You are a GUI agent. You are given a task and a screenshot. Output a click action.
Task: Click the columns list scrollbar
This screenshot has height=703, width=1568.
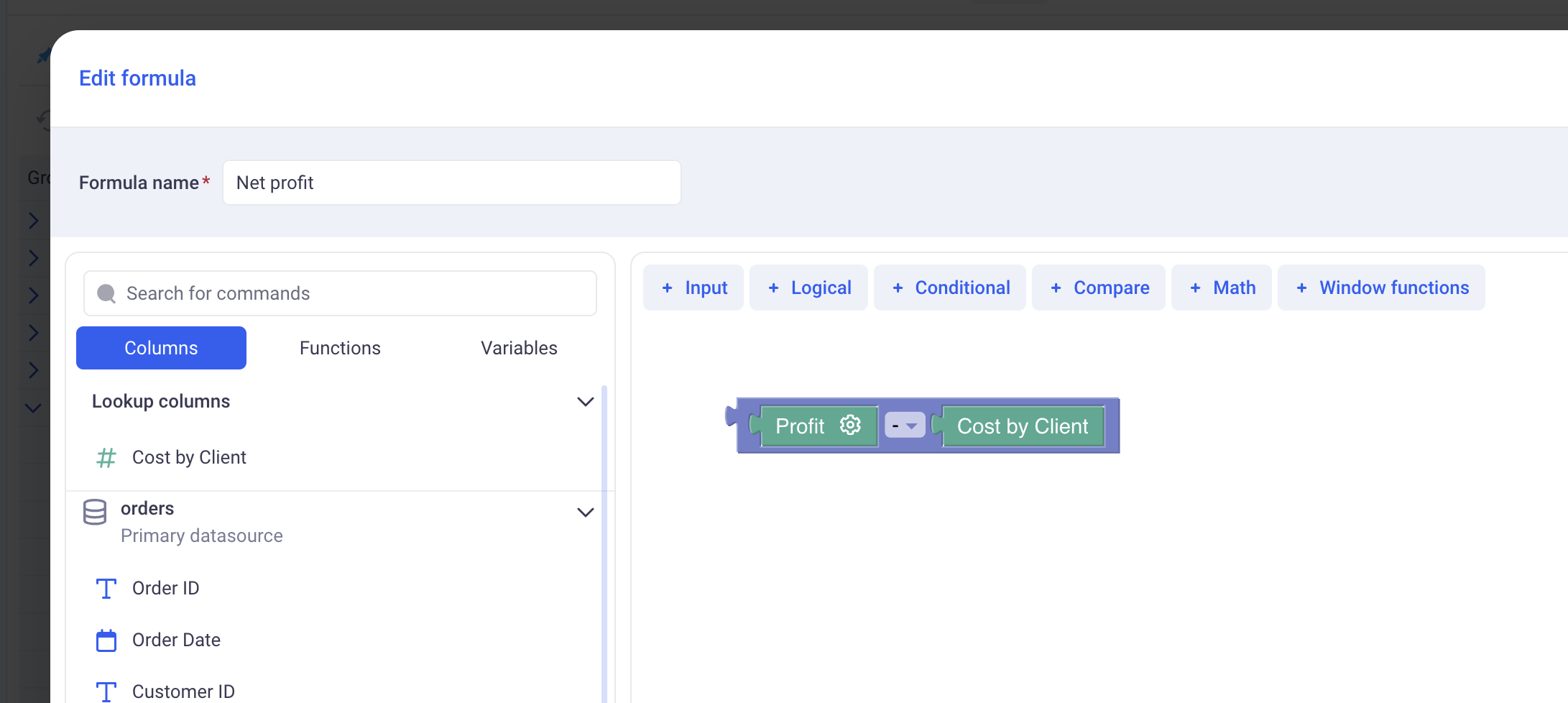(x=604, y=544)
